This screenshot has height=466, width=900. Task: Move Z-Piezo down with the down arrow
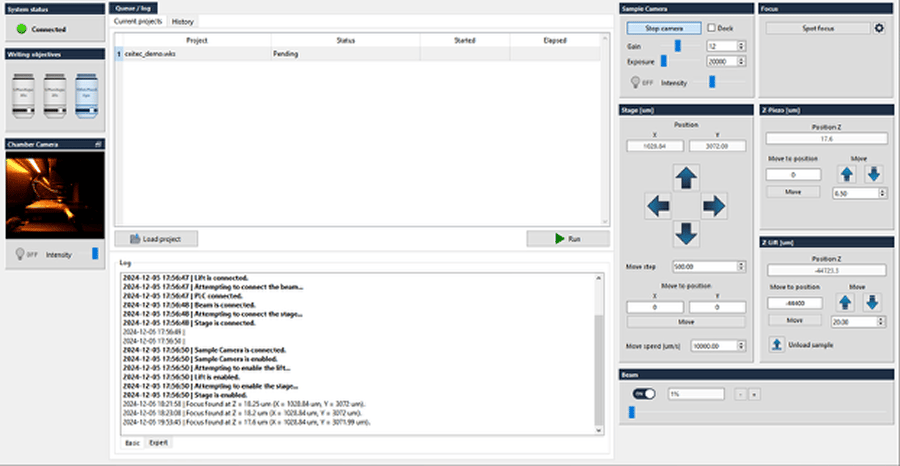[873, 174]
